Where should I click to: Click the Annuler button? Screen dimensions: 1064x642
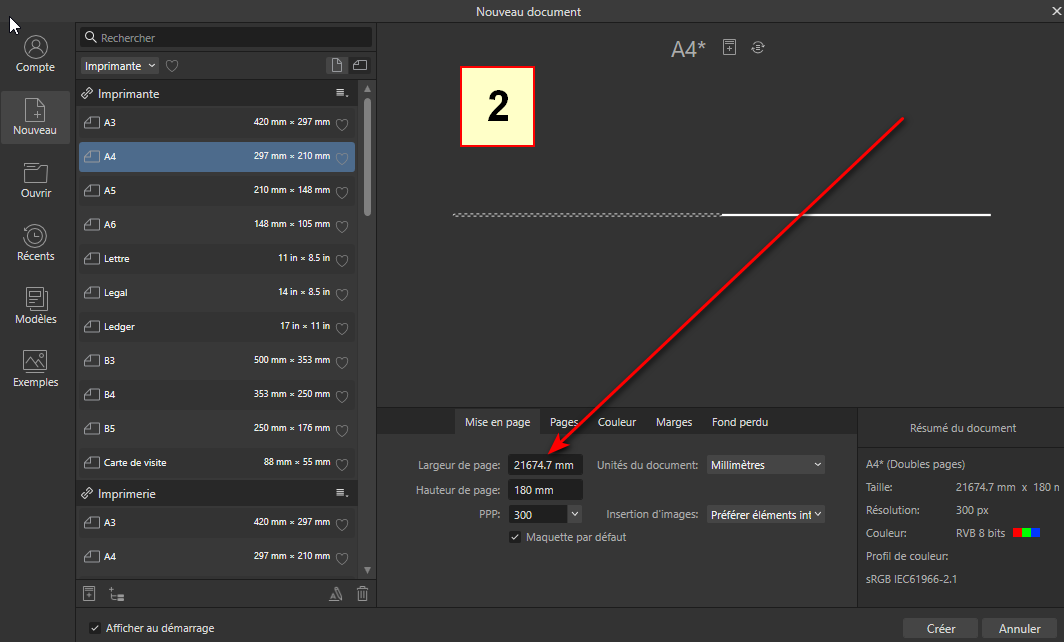coord(1019,628)
